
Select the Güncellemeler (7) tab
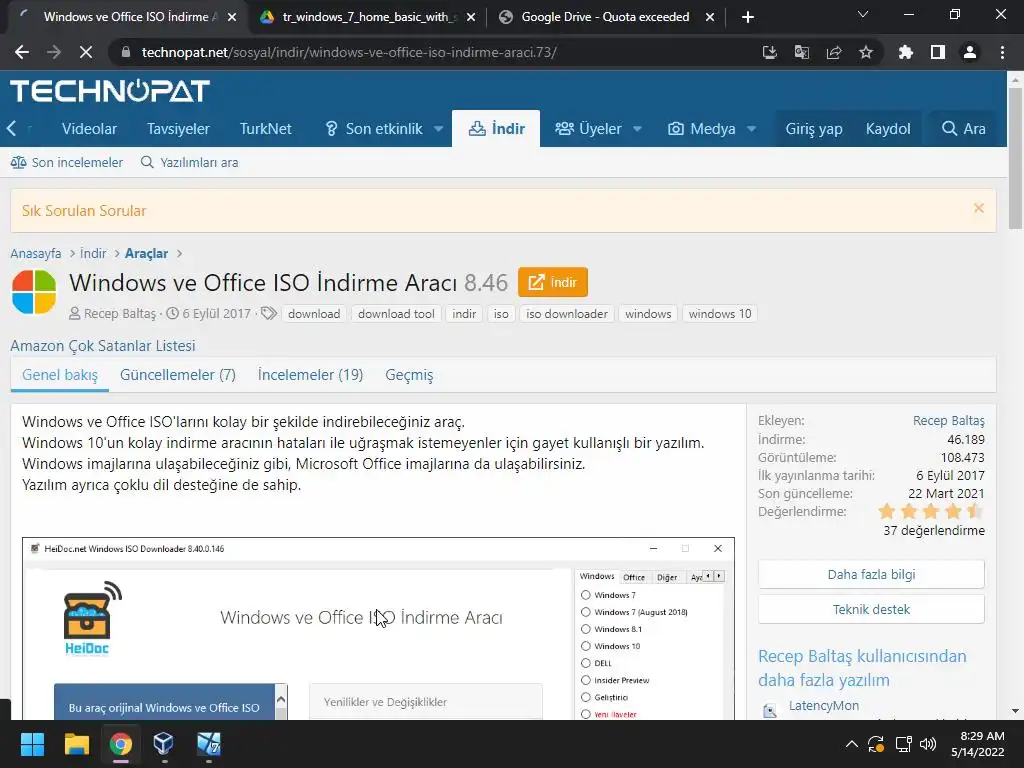178,376
